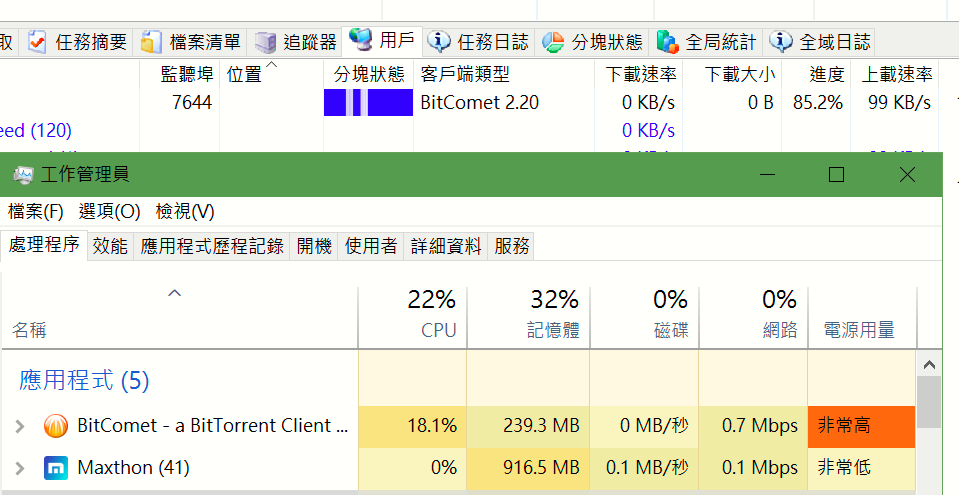Sort processes by 記憶體 column
The width and height of the screenshot is (959, 495).
pos(528,318)
